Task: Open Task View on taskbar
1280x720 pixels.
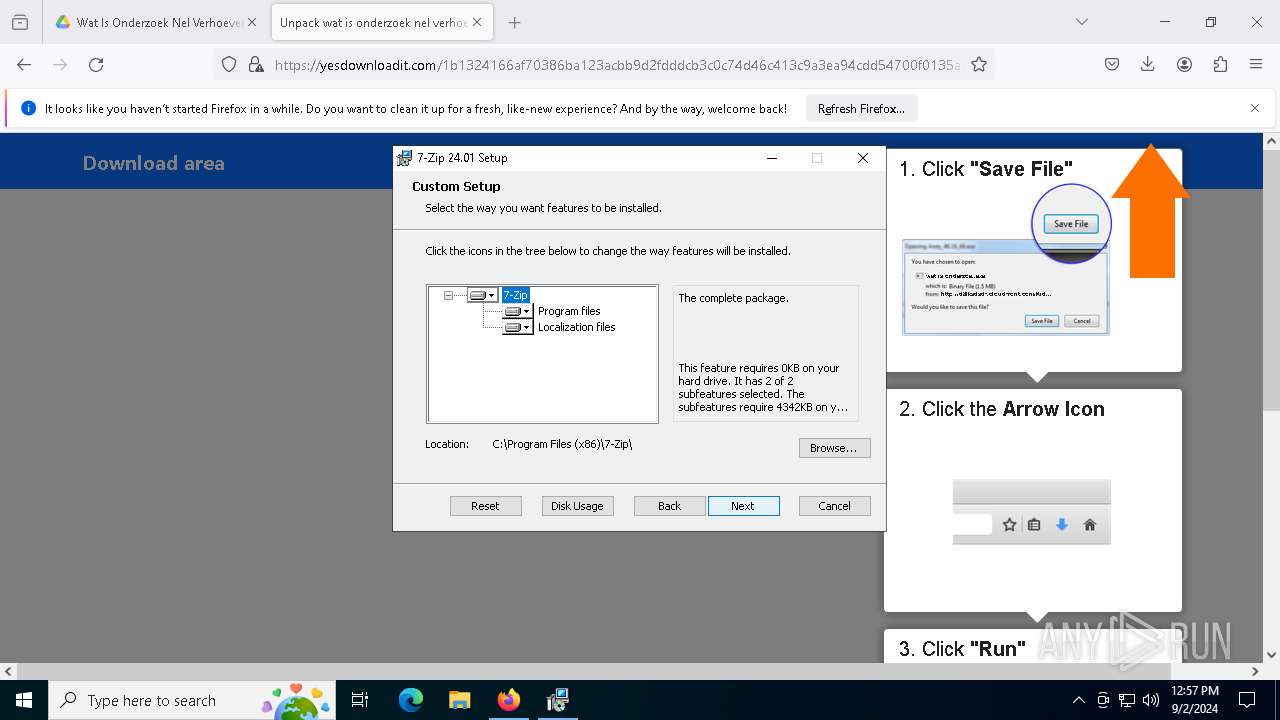Action: 360,700
